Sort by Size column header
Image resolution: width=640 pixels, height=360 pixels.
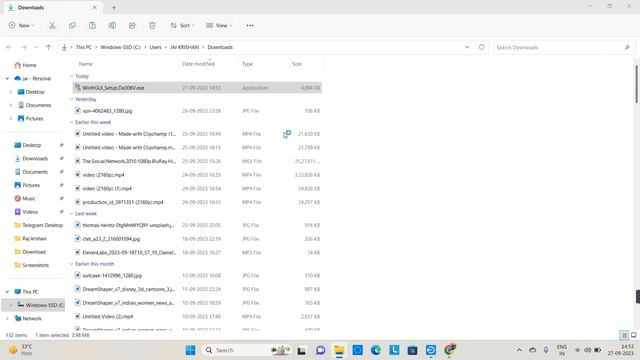(297, 64)
